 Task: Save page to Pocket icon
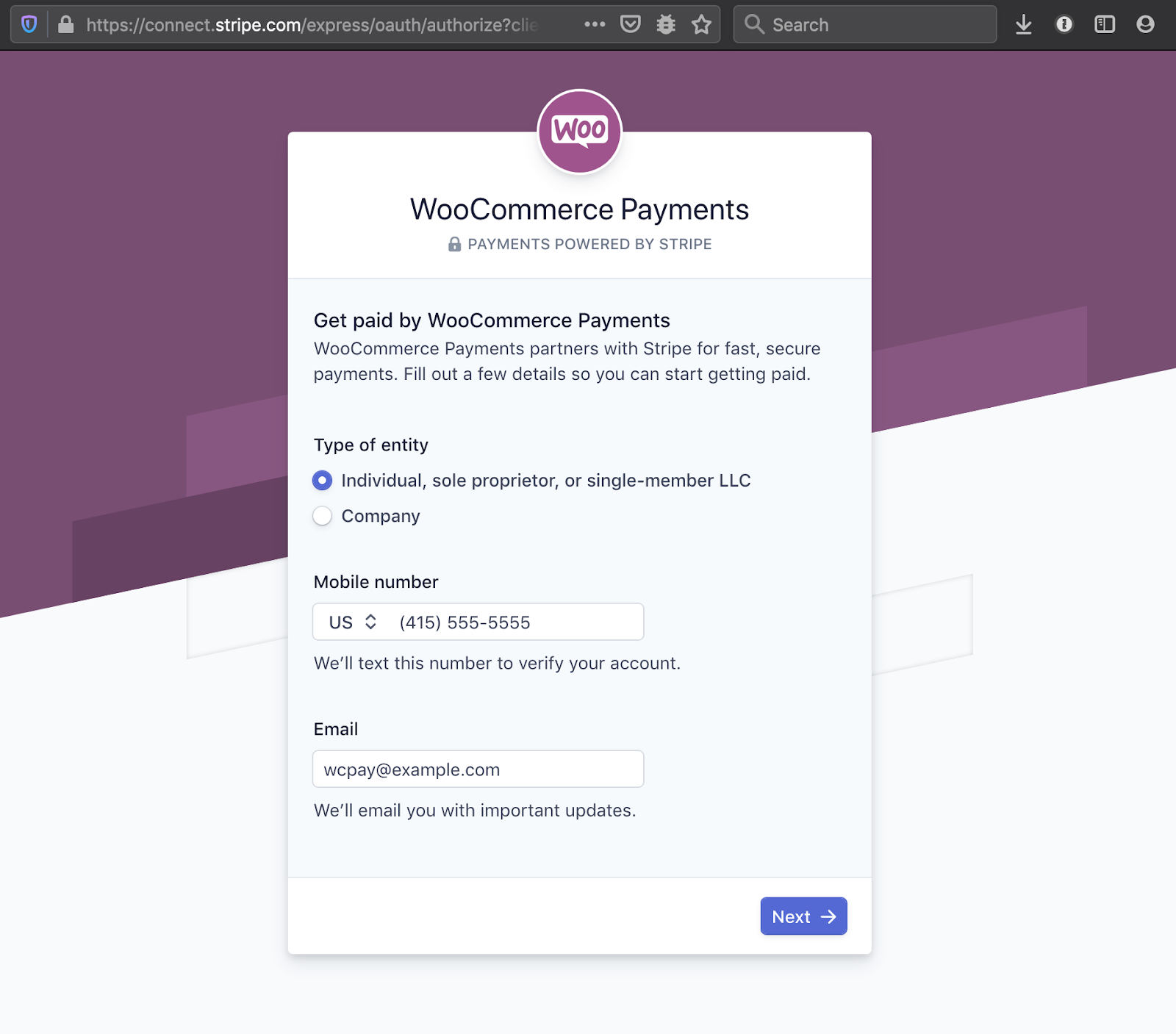click(631, 25)
